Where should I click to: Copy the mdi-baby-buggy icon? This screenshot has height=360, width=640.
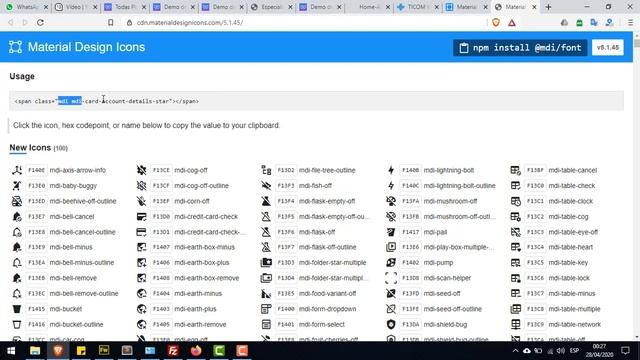coord(17,186)
